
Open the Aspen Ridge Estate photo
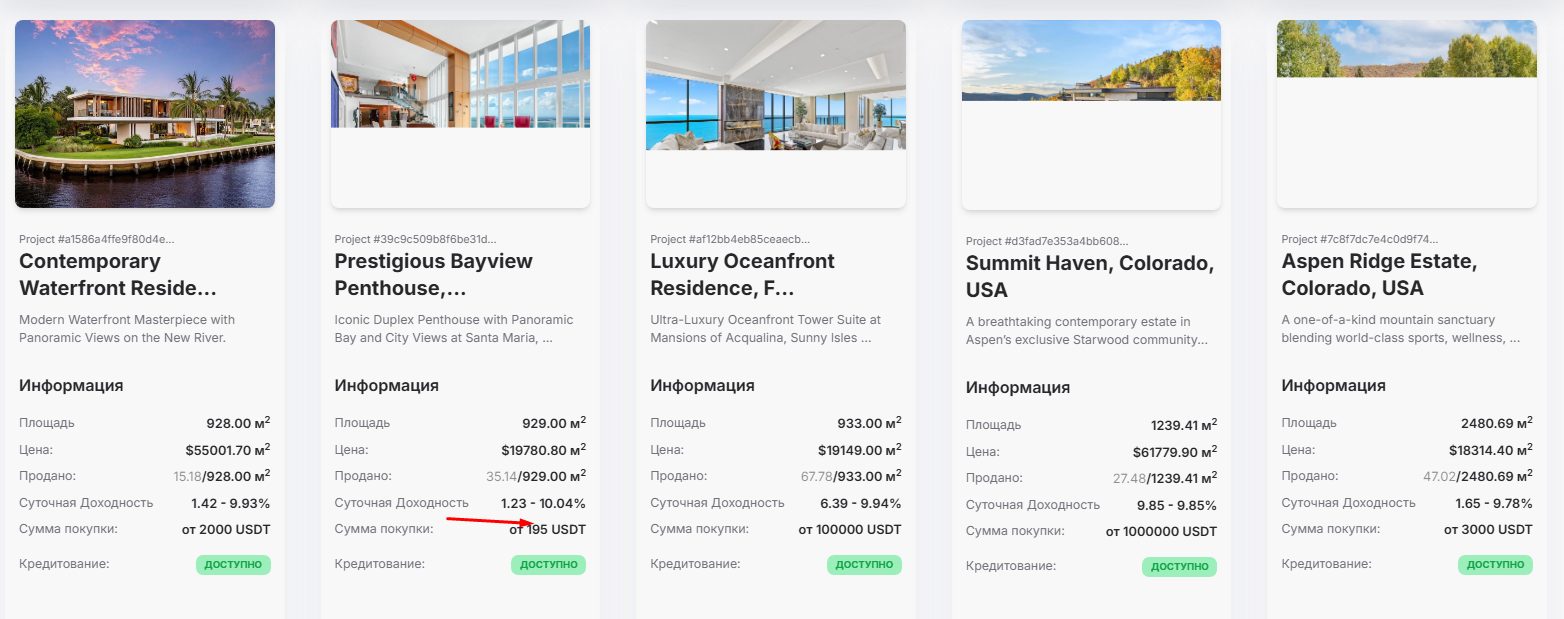point(1406,49)
